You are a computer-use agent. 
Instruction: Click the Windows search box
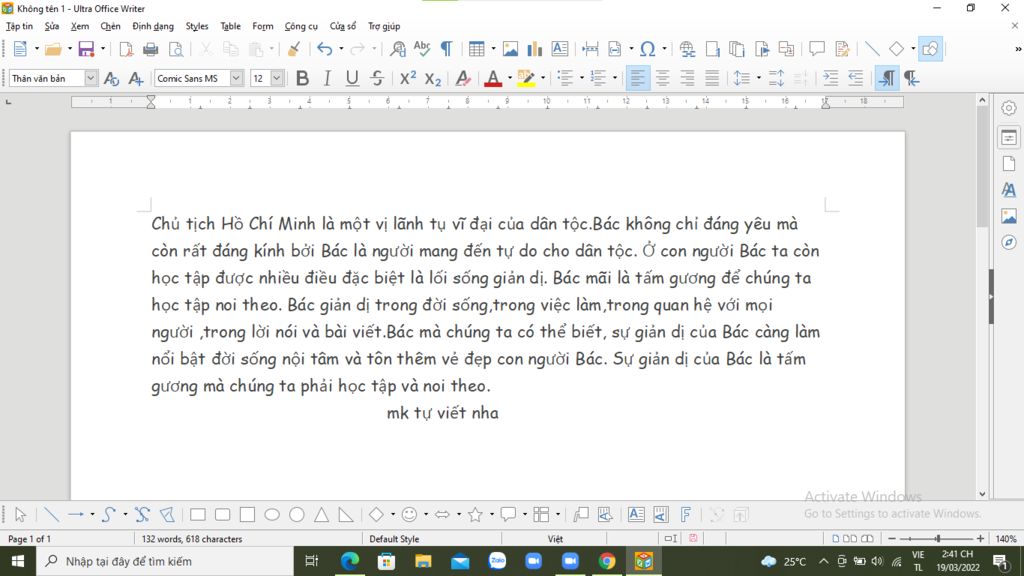[x=165, y=561]
